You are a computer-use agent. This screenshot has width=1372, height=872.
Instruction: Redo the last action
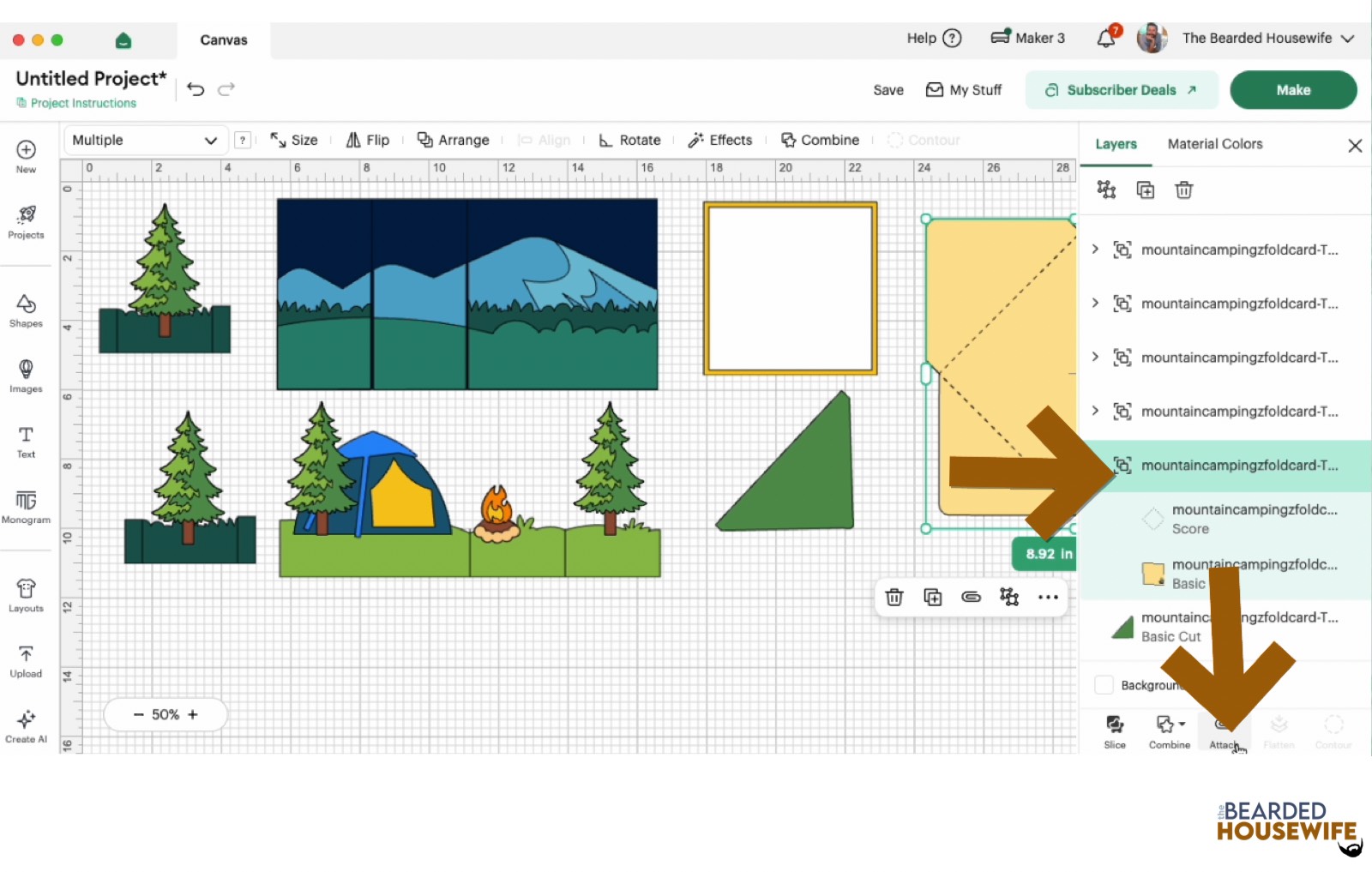click(226, 89)
